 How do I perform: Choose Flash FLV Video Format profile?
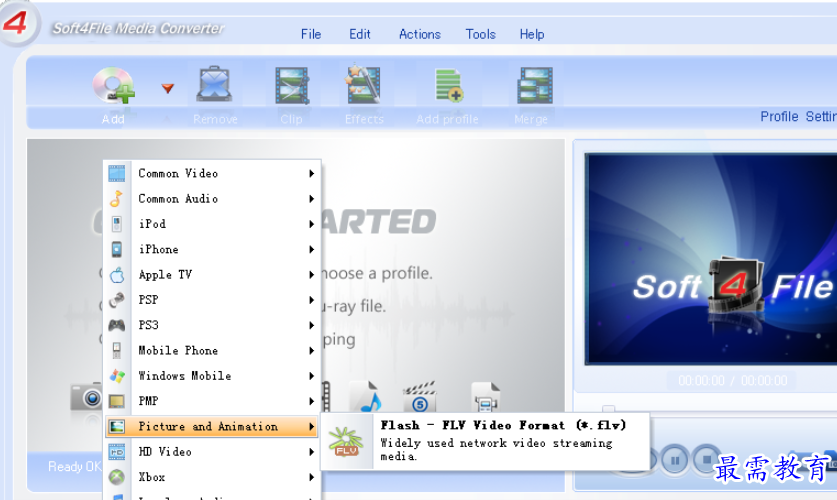(485, 441)
